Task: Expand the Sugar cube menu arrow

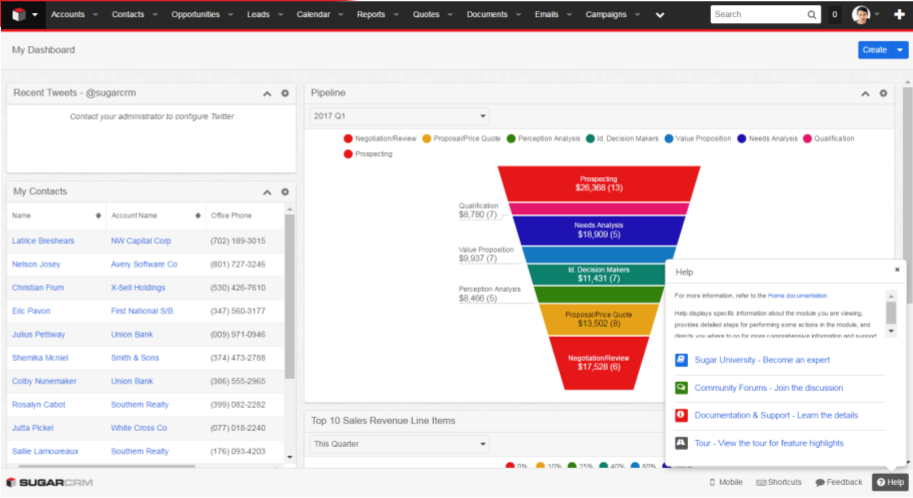Action: 34,15
